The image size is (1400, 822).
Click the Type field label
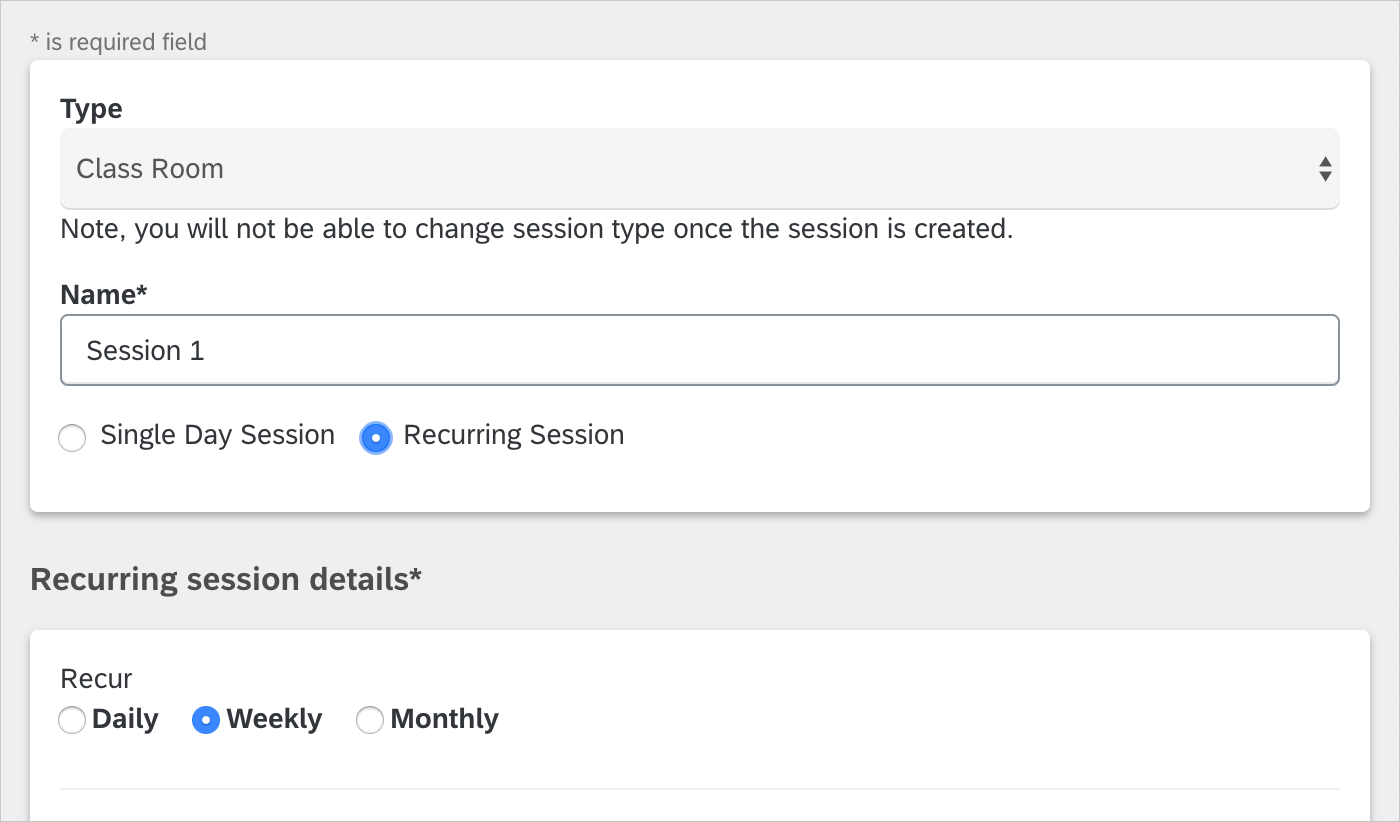click(90, 109)
